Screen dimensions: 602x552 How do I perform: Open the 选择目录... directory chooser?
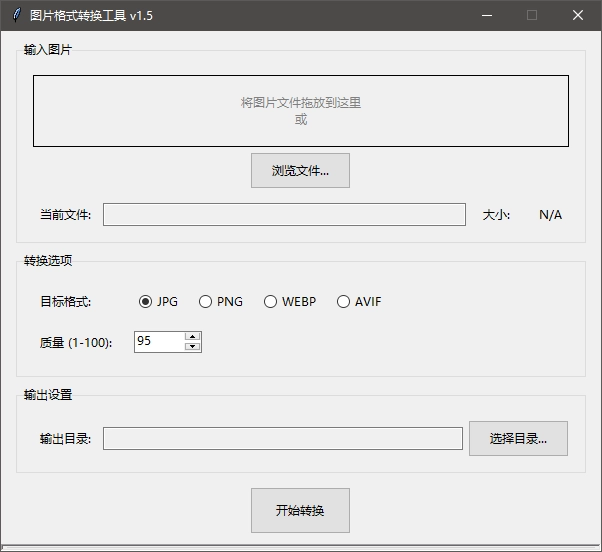pyautogui.click(x=518, y=438)
